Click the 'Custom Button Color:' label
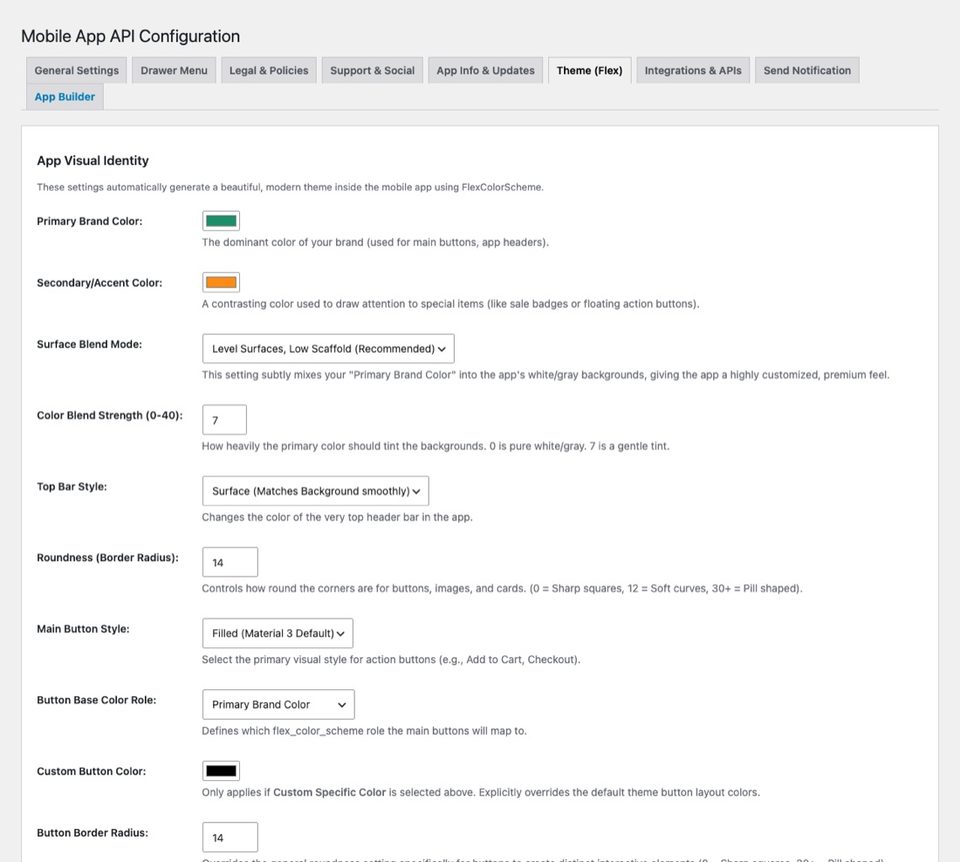The height and width of the screenshot is (862, 960). [x=91, y=771]
